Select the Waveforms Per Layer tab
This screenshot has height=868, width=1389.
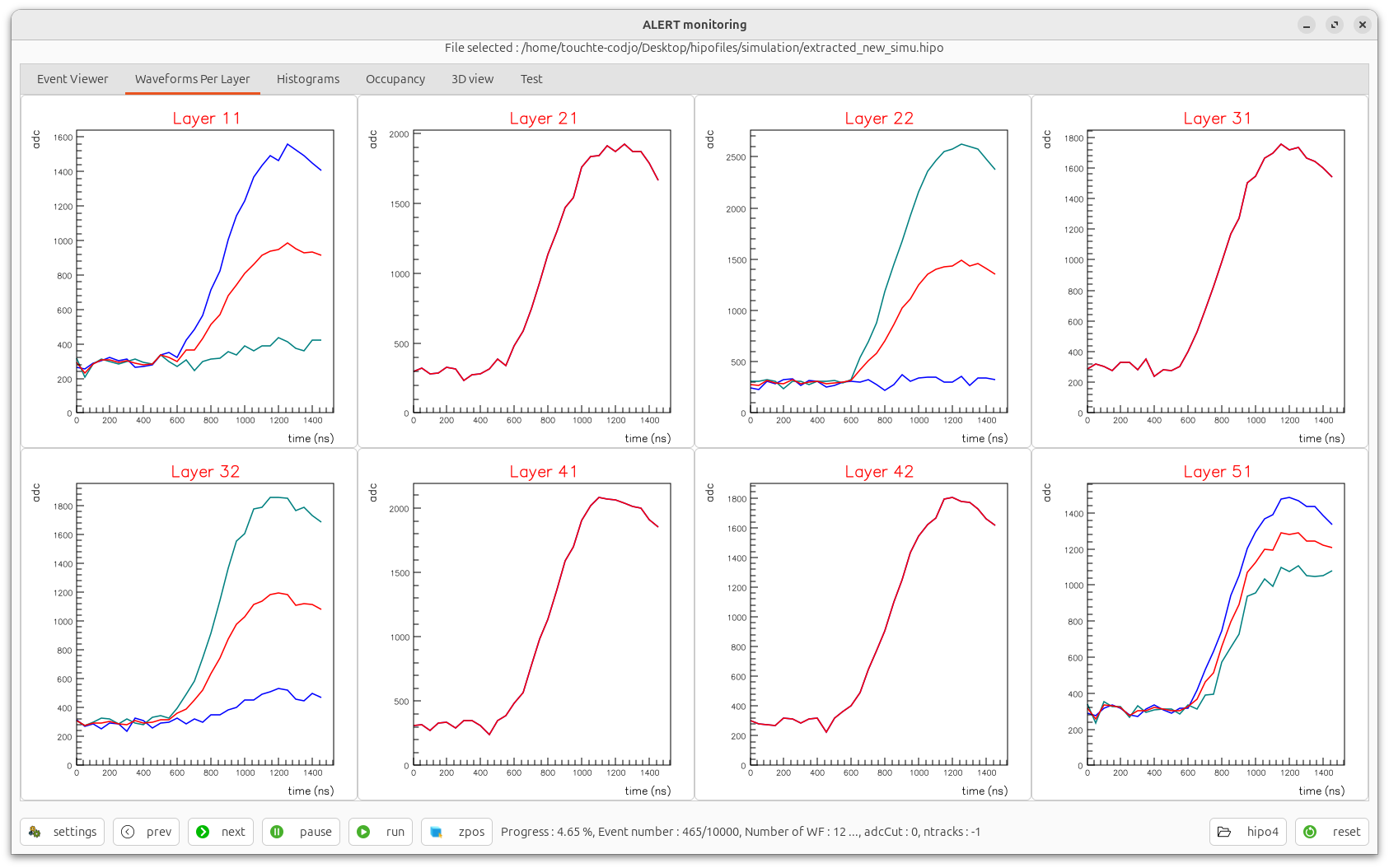(193, 79)
